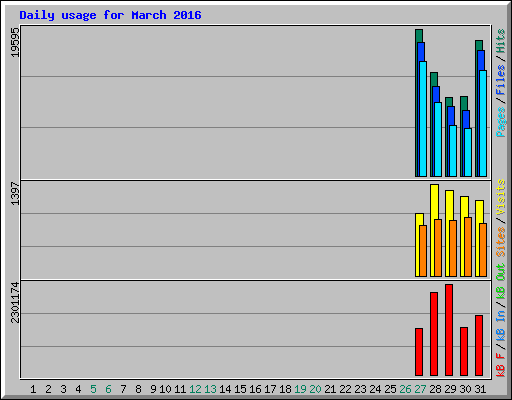Click the bottom axis value 2301174
Viewport: 512px width, 400px height.
point(15,302)
